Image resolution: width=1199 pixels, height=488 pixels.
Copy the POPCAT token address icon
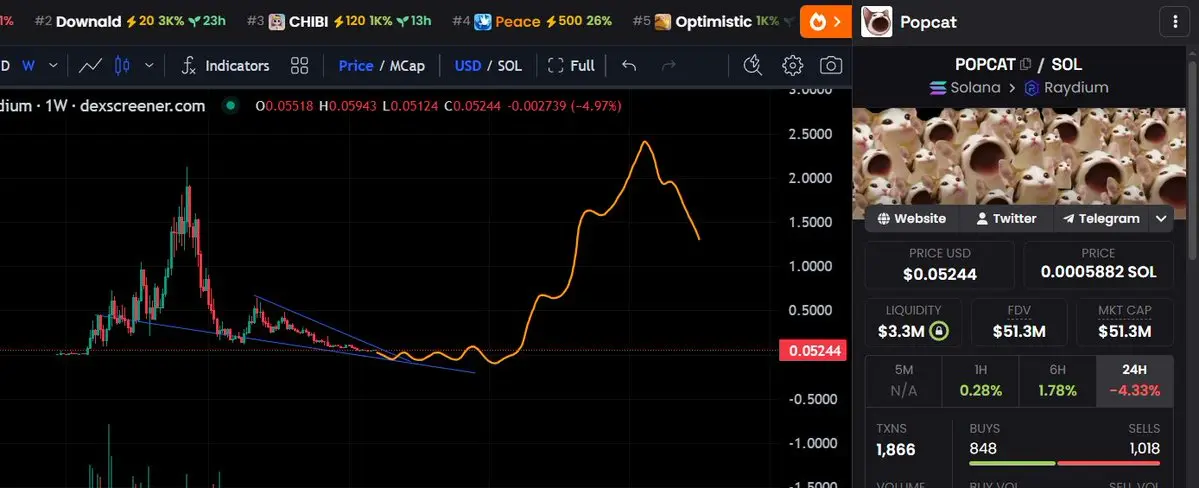[1025, 64]
